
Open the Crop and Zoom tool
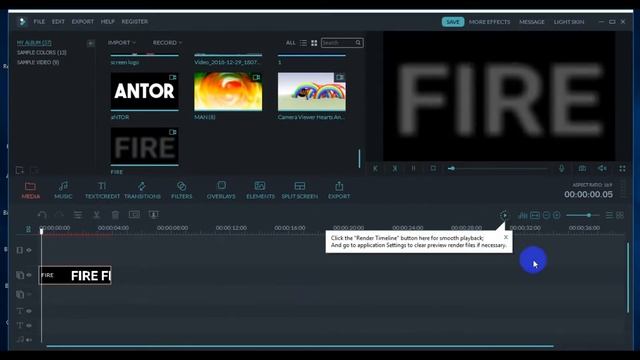coord(134,214)
